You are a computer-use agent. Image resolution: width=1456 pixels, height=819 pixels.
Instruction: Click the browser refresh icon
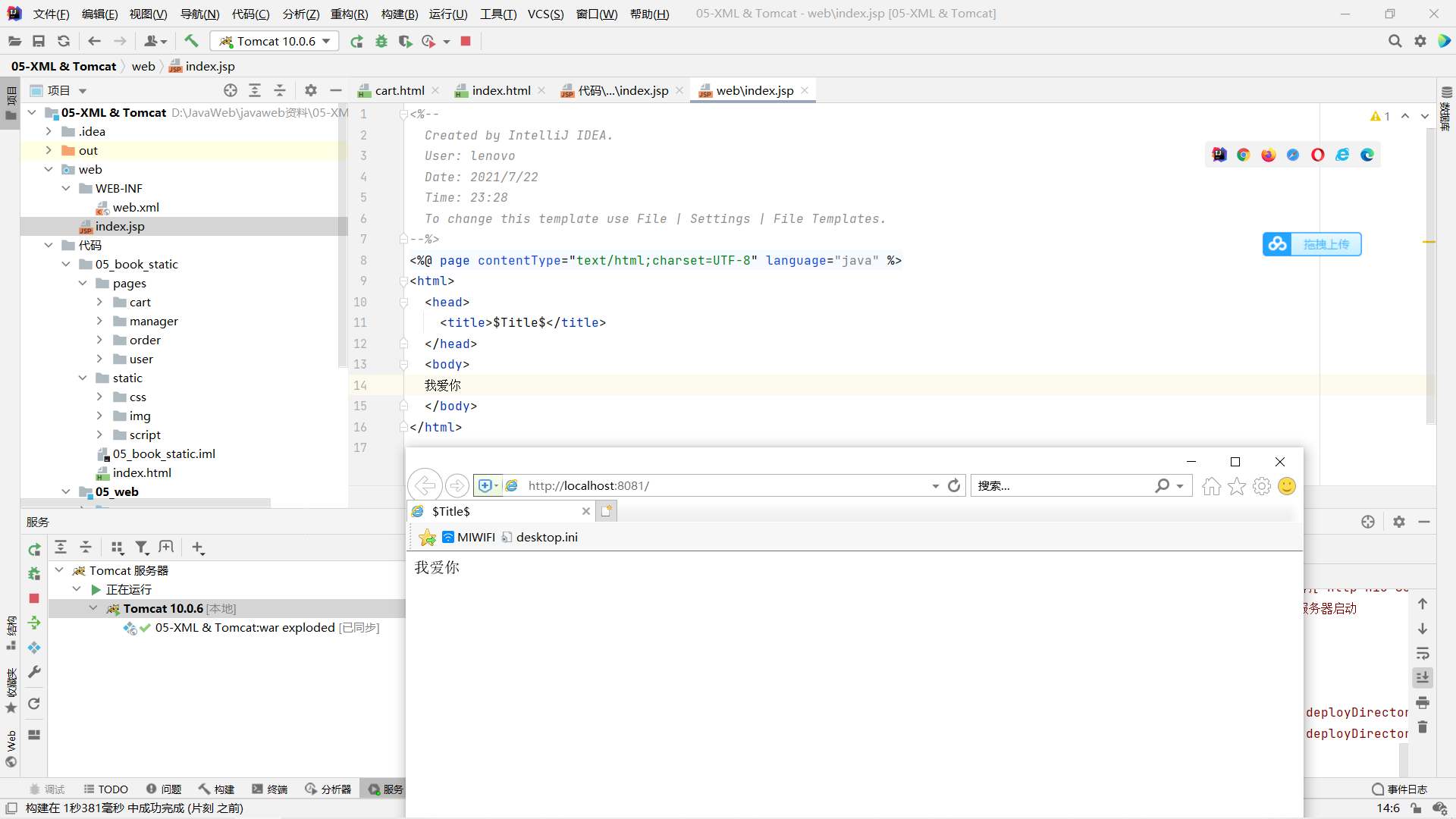(954, 485)
